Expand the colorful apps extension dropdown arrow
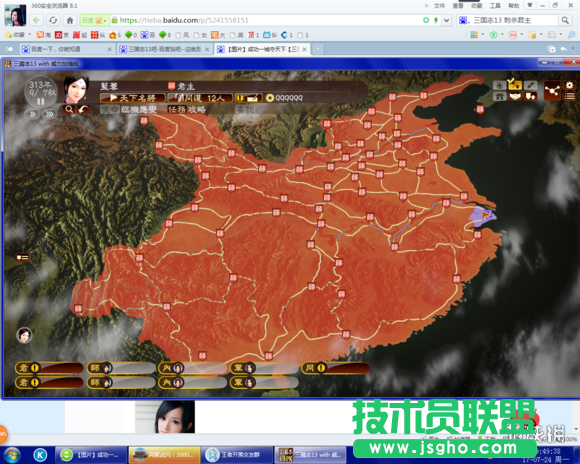Viewport: 580px width, 464px height. tap(482, 35)
